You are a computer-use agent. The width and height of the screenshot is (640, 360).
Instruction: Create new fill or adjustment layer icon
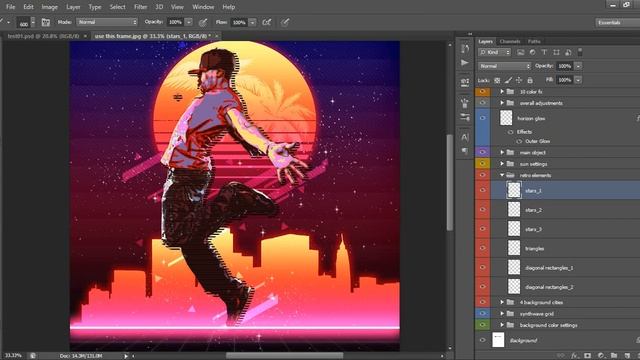coord(601,356)
